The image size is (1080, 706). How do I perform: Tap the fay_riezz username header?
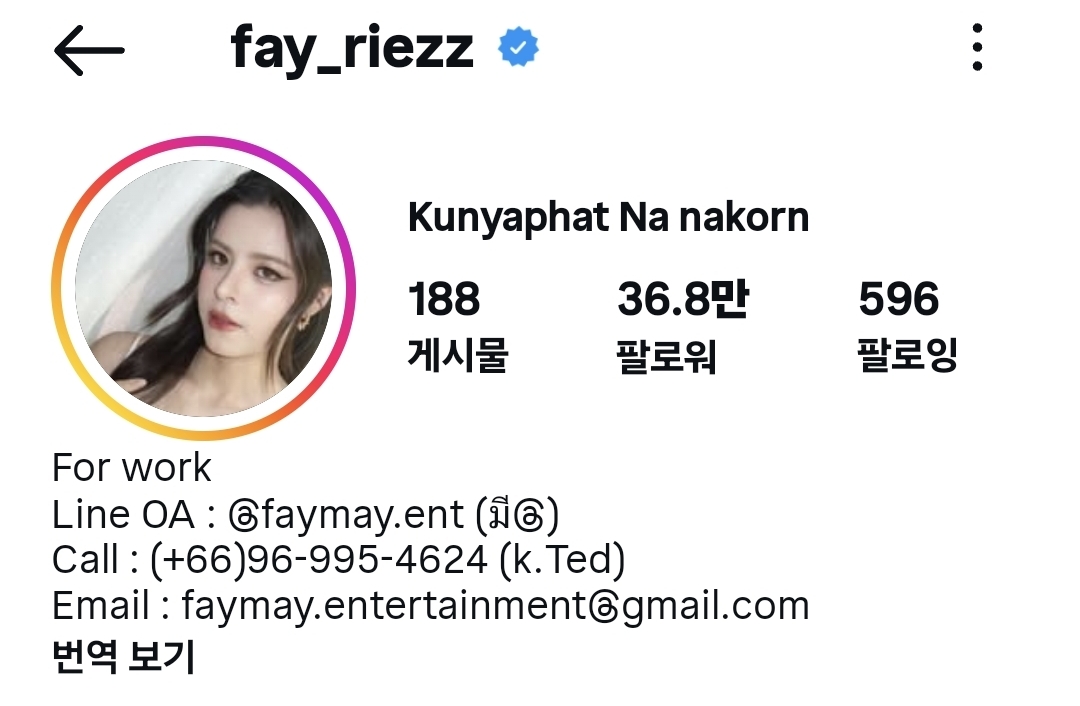(x=352, y=48)
